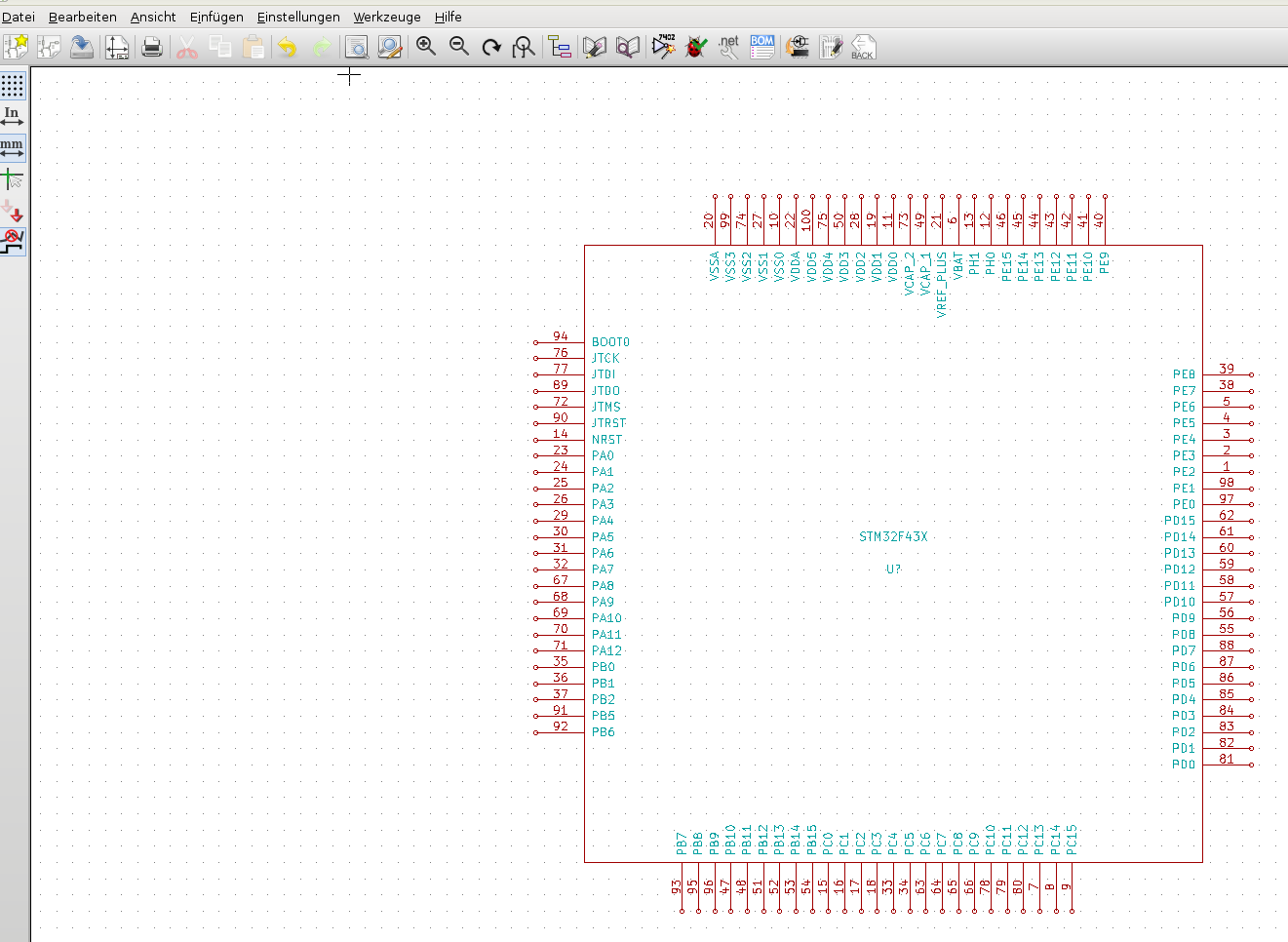
Task: Open the Einfügen menu
Action: coord(216,17)
